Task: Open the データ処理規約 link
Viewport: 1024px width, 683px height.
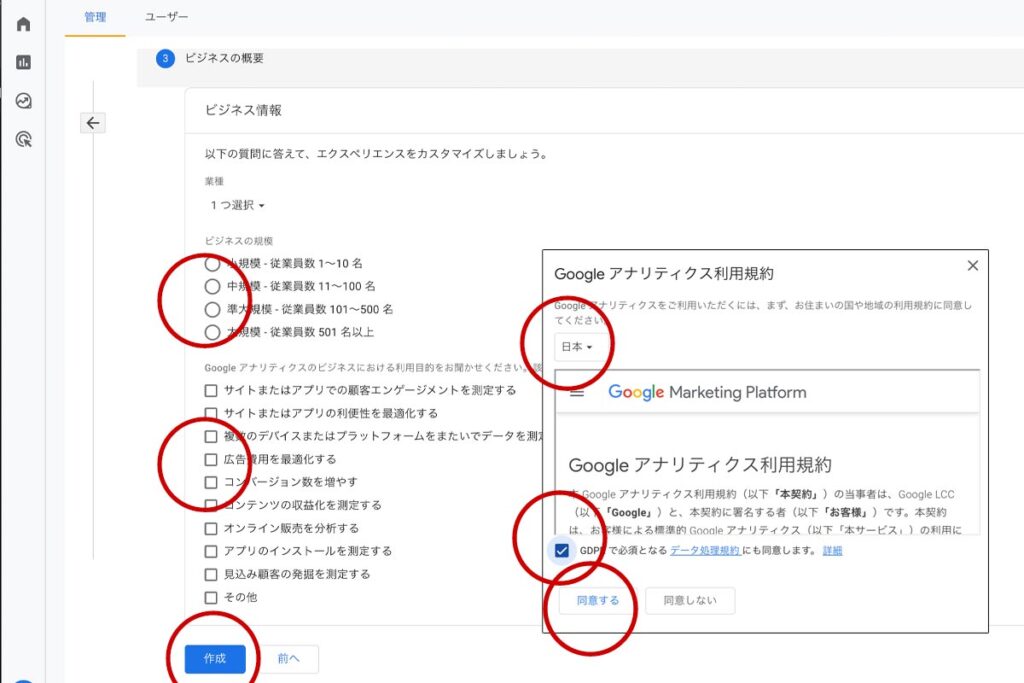Action: 705,550
